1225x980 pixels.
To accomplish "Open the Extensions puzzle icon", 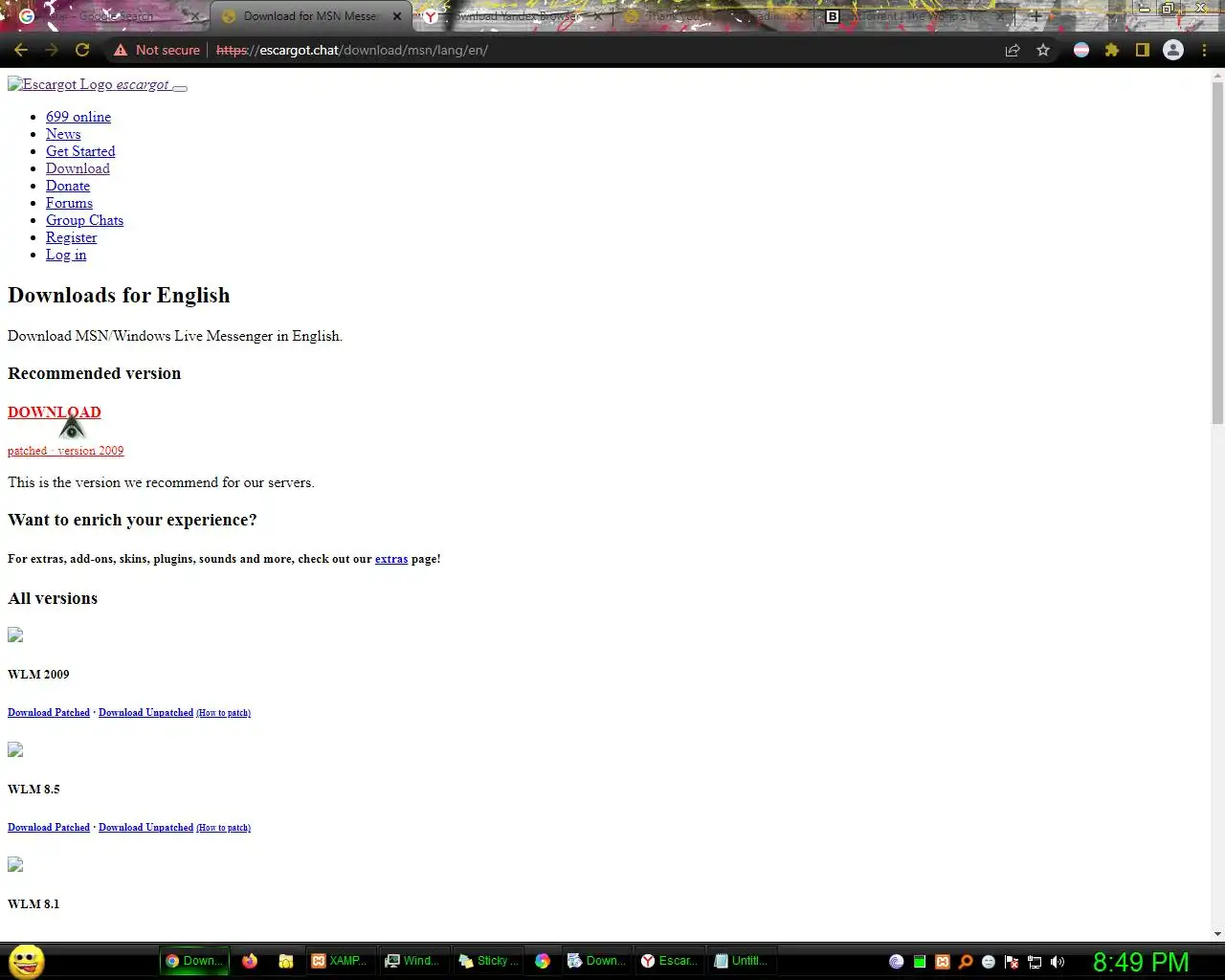I will [x=1112, y=50].
